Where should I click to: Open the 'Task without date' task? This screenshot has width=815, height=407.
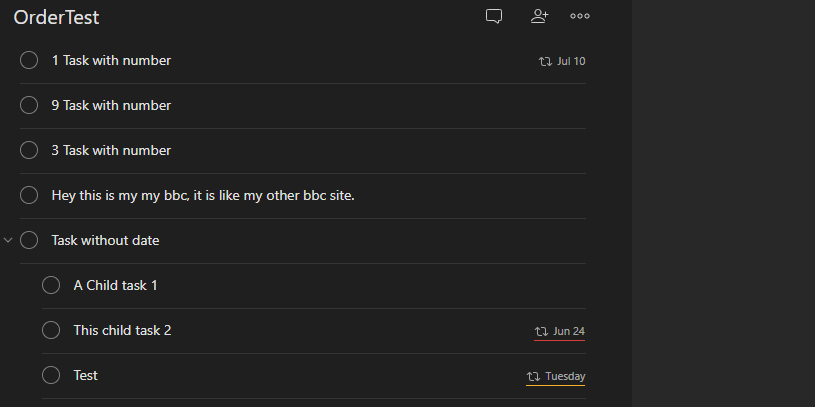tap(105, 241)
